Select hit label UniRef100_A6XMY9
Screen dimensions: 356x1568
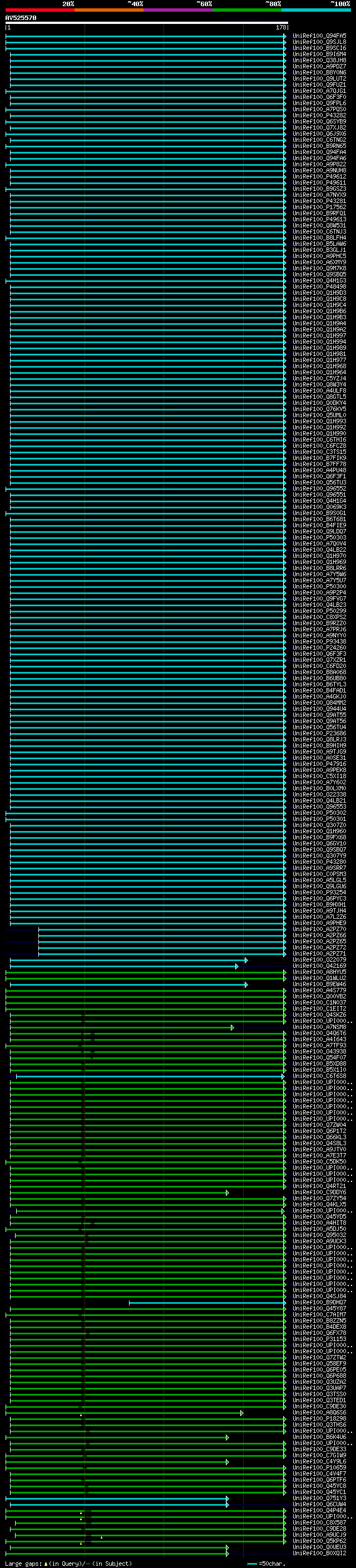click(319, 263)
